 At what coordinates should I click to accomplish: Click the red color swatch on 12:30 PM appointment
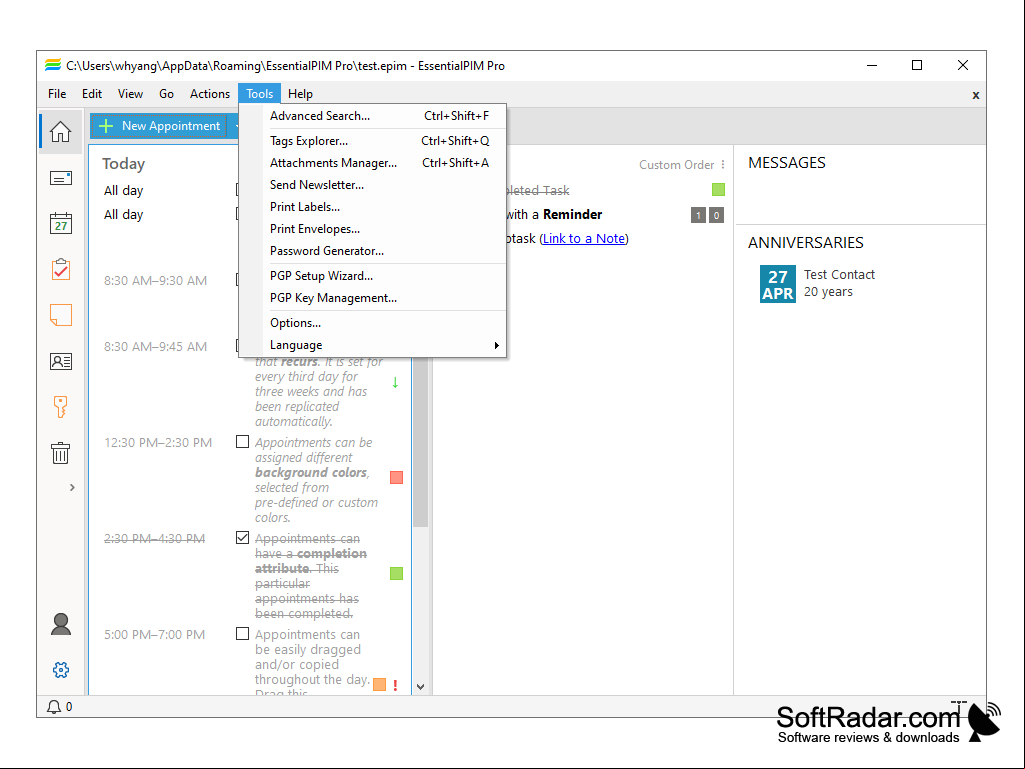pyautogui.click(x=396, y=478)
